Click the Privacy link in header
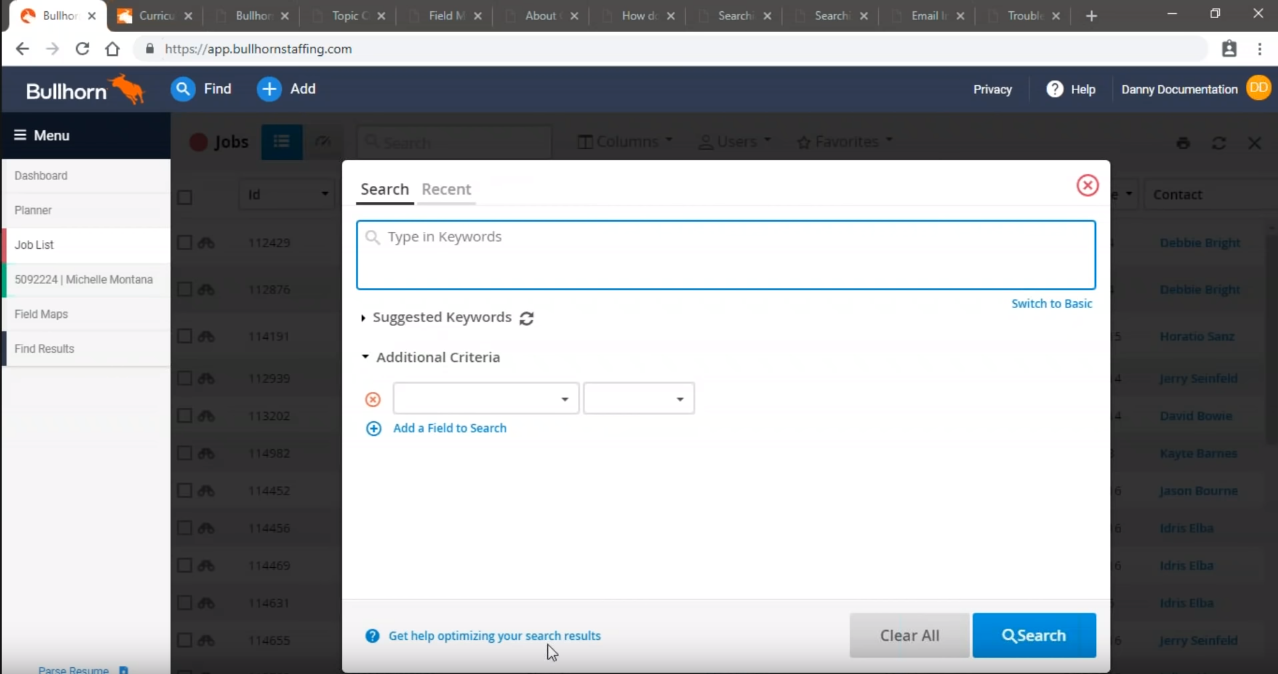The height and width of the screenshot is (674, 1278). click(993, 89)
